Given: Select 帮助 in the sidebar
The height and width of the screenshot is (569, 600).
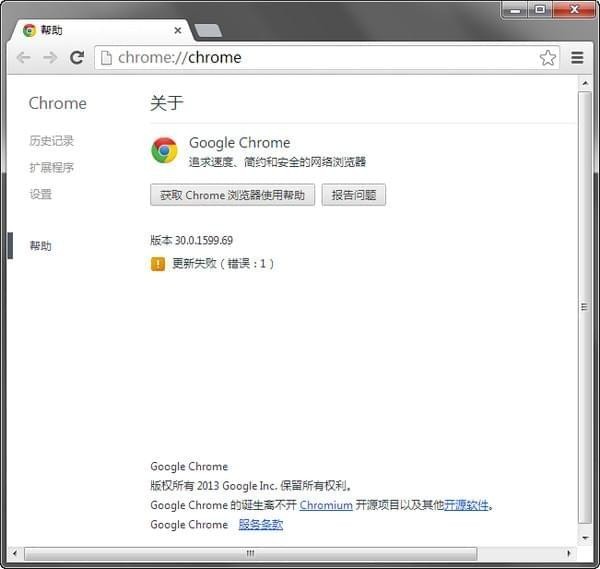Looking at the screenshot, I should pos(41,246).
